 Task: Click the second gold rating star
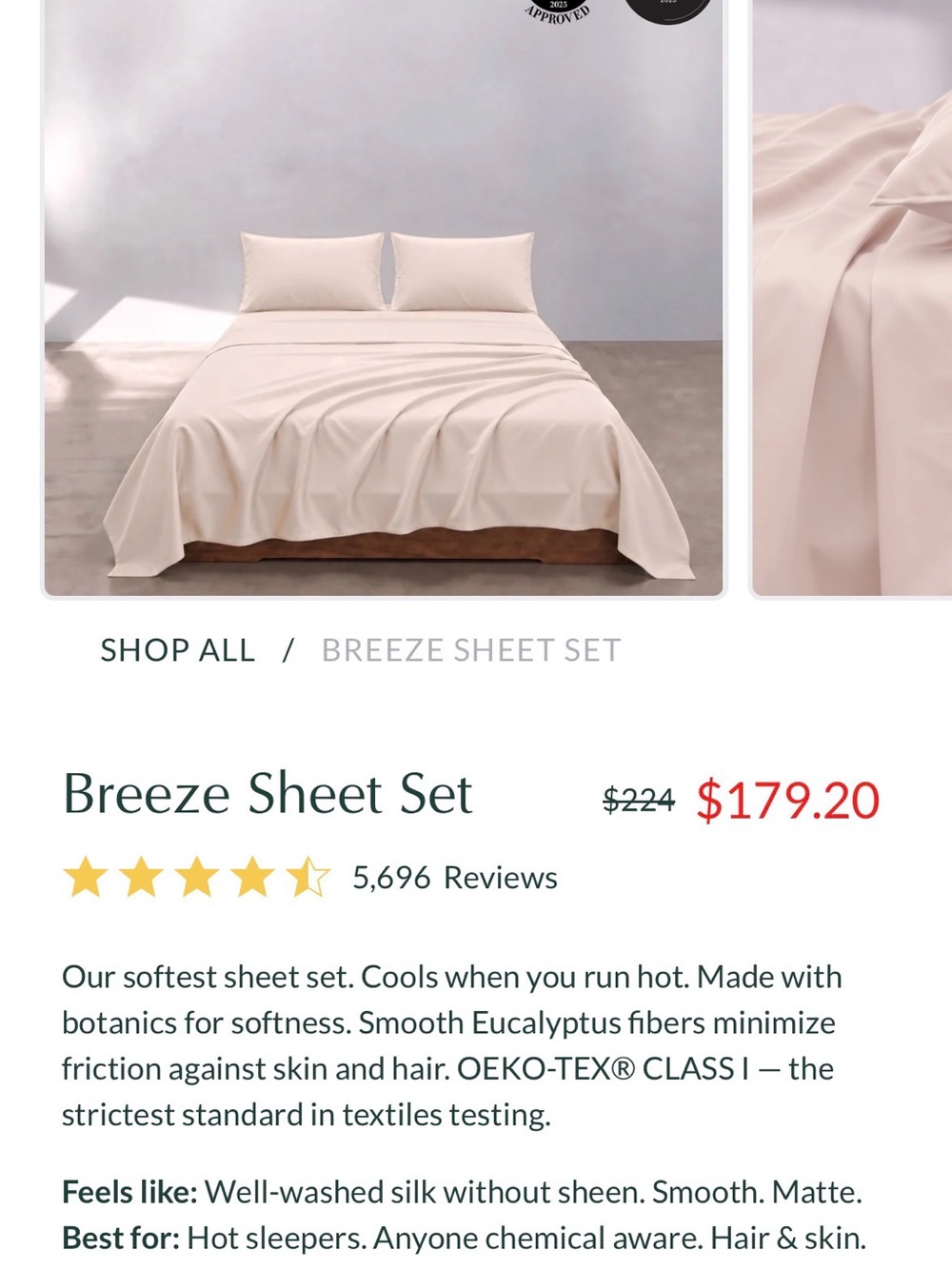point(141,878)
